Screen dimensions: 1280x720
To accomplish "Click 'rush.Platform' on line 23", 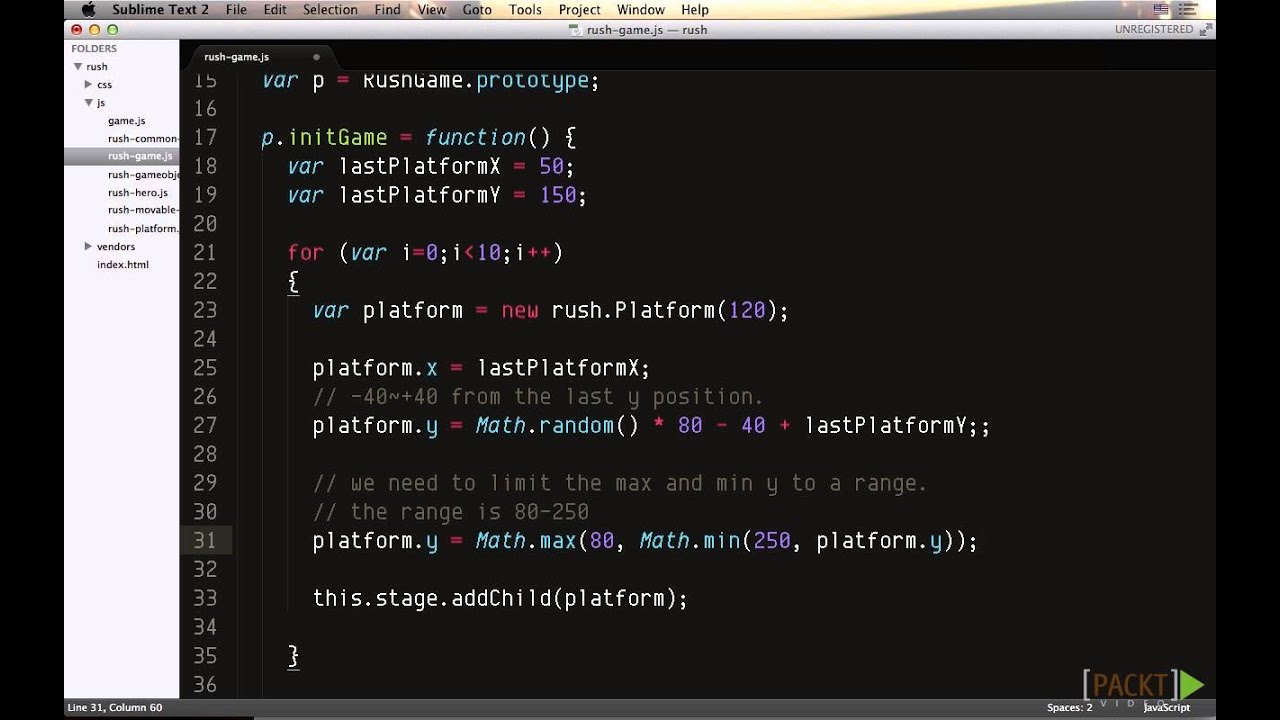I will click(x=633, y=310).
